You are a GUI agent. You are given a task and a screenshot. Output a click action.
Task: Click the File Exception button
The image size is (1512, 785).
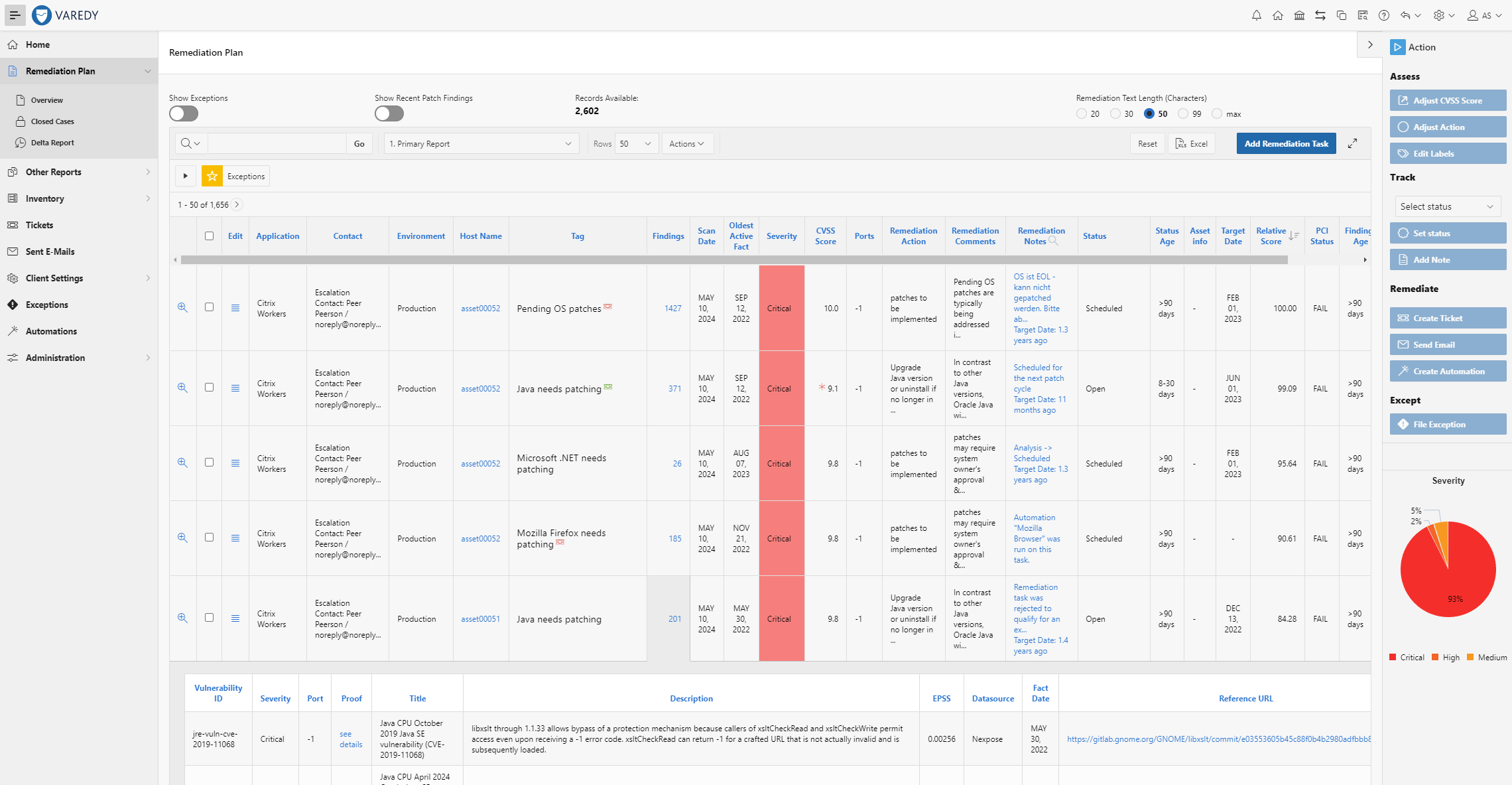[x=1448, y=424]
